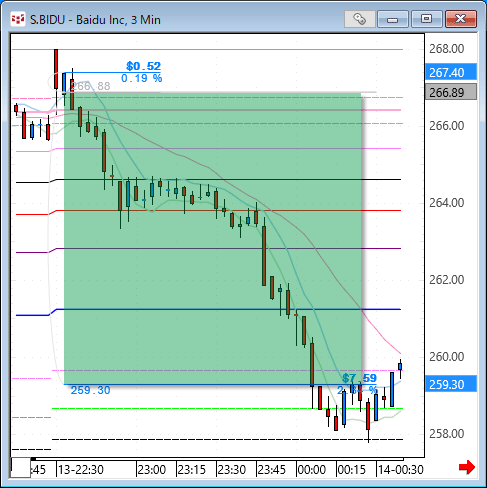Click the white box at time axis start

tap(21, 467)
